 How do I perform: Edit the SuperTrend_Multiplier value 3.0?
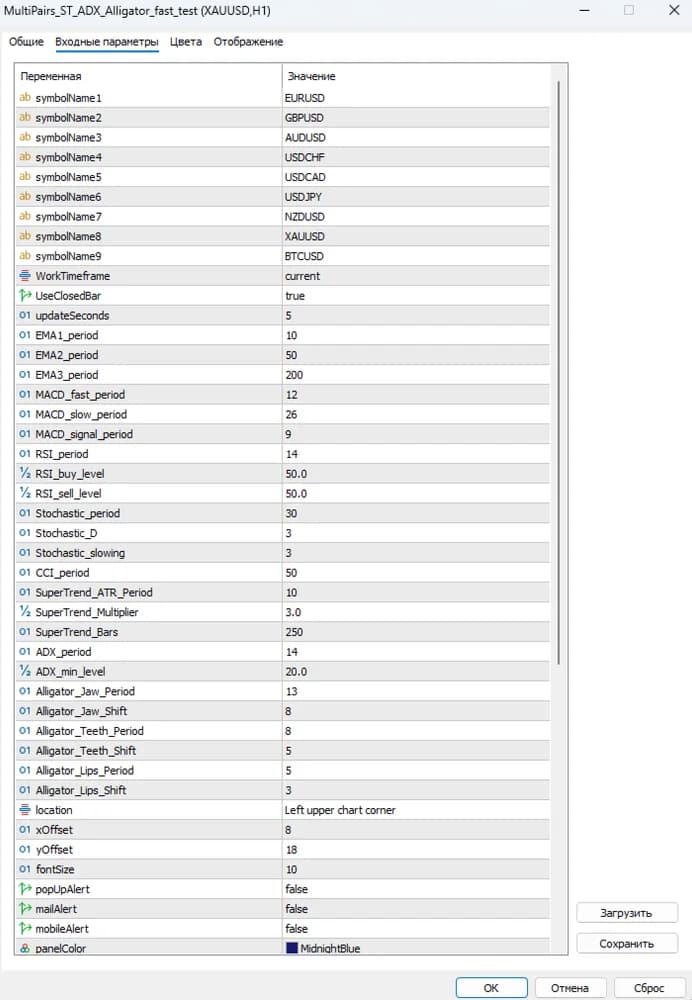416,612
